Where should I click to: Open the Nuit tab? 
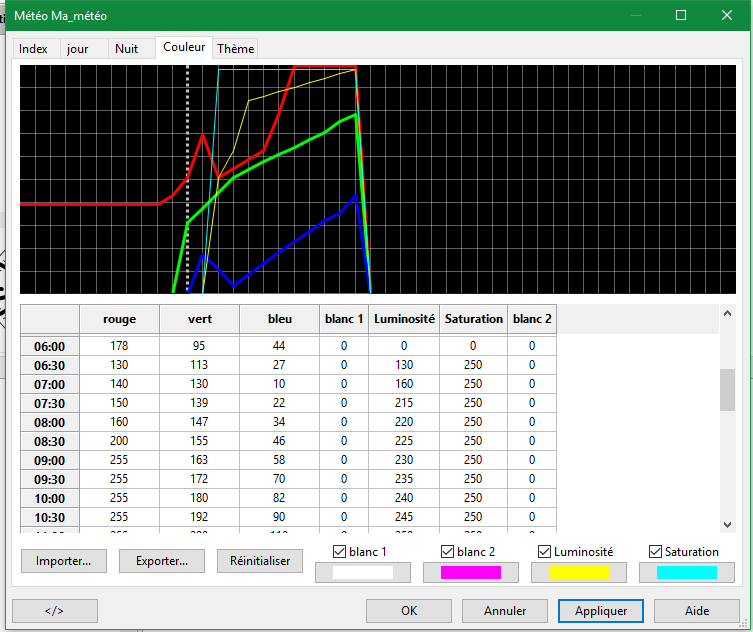tap(126, 48)
